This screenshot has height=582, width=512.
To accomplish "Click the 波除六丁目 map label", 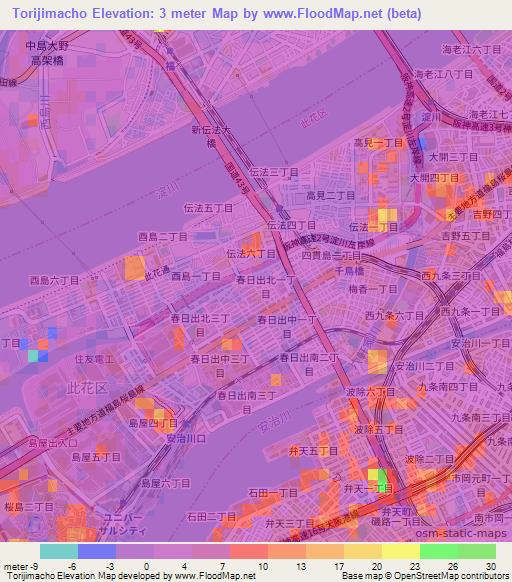I will pyautogui.click(x=370, y=392).
